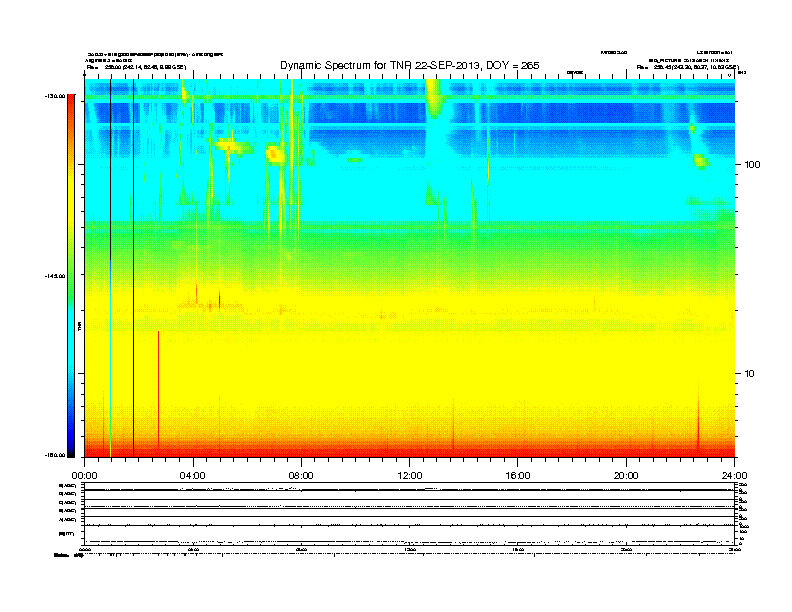Click the 04:00 time axis label
Screen dimensions: 792x612
[193, 476]
